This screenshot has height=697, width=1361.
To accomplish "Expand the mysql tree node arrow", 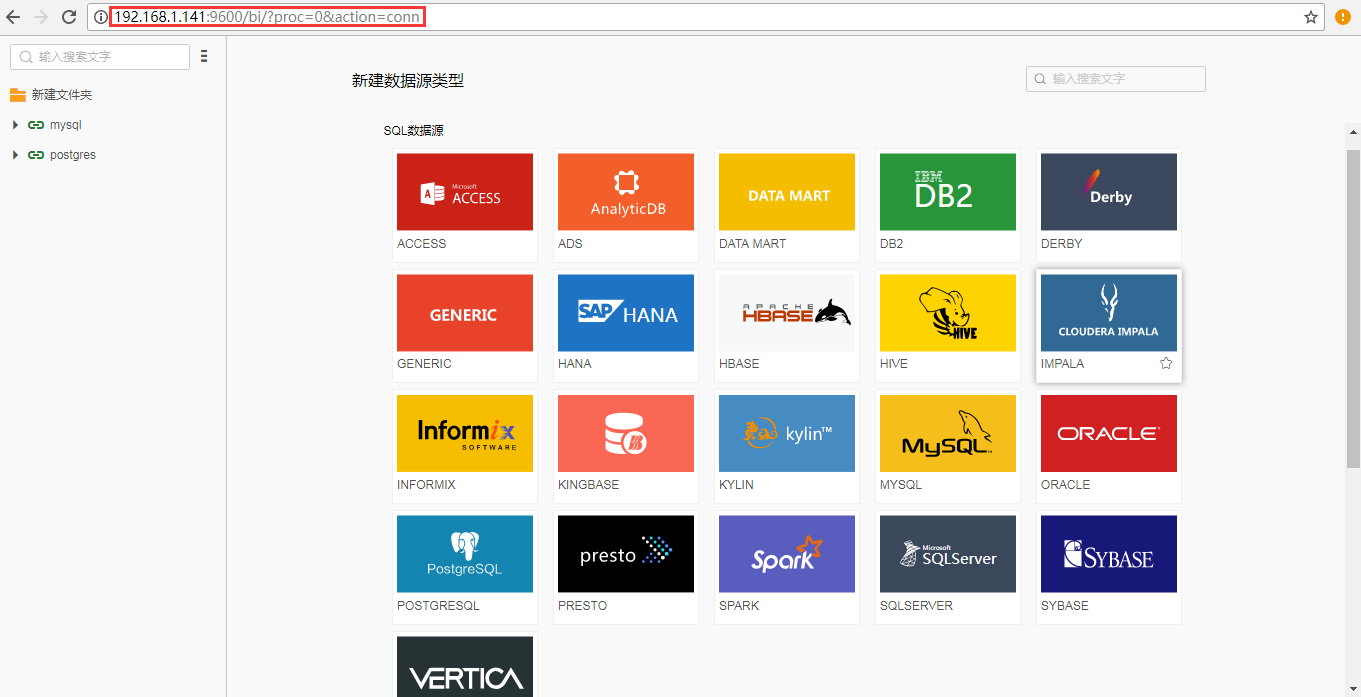I will 15,125.
